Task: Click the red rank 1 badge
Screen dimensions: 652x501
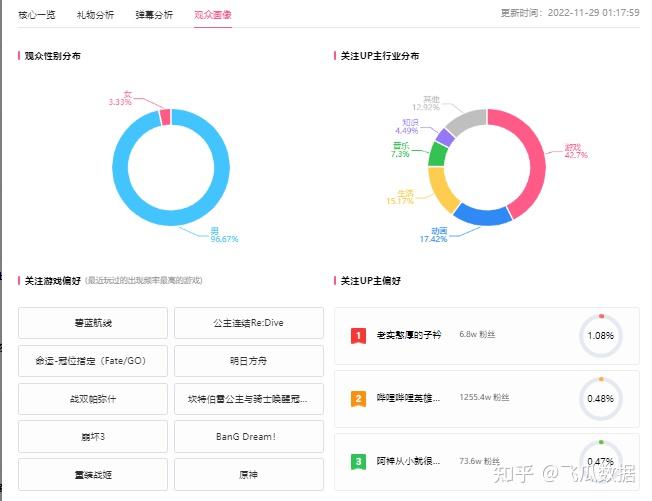Action: point(358,336)
